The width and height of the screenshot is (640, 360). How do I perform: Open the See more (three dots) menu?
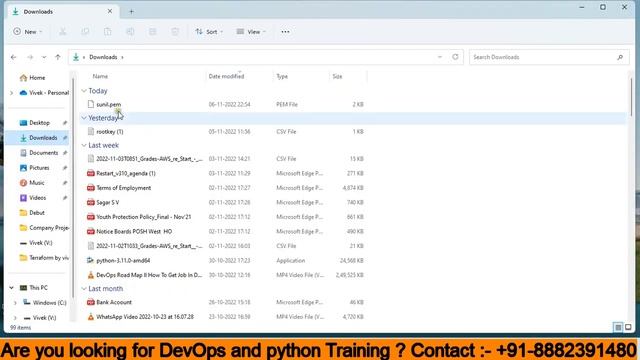coord(285,31)
